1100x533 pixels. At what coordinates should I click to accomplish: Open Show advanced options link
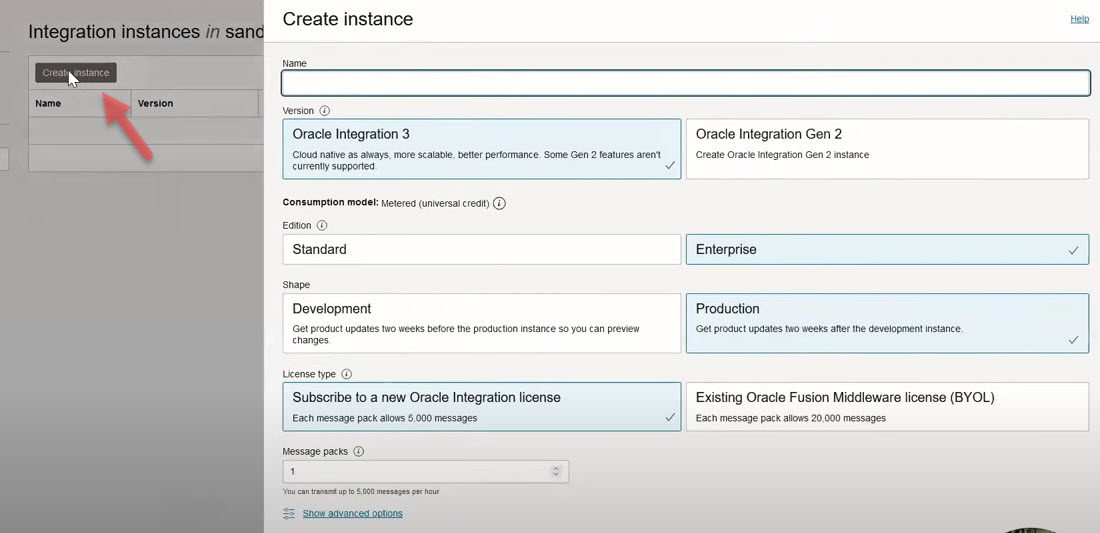(352, 513)
